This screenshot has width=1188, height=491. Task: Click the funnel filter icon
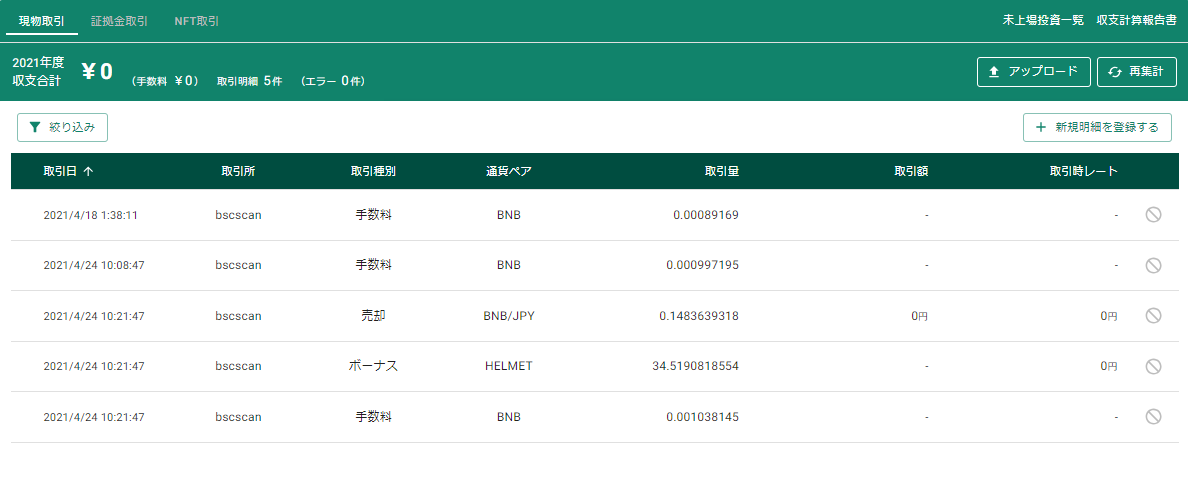coord(34,127)
